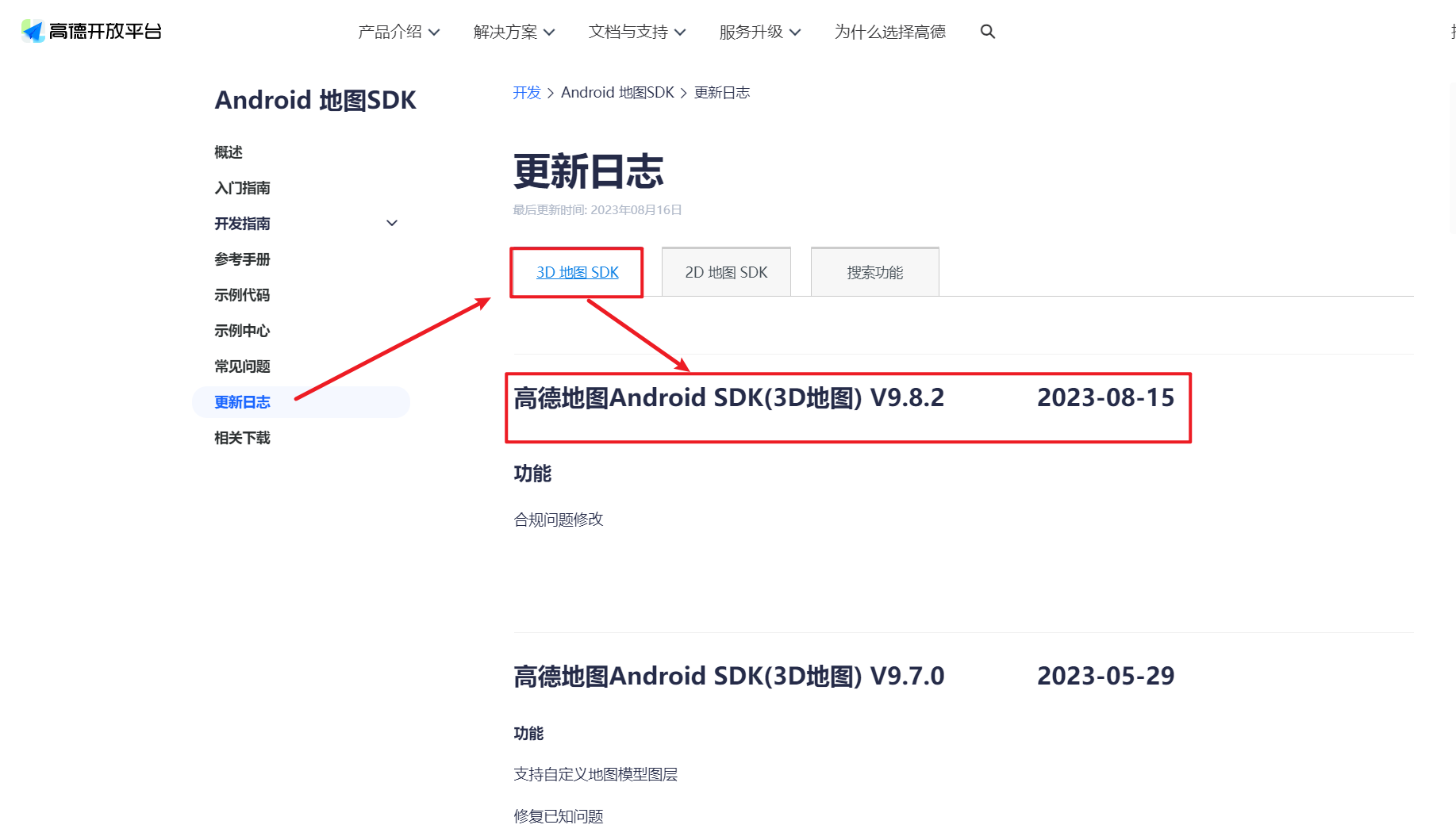1456x840 pixels.
Task: Click the 修复已知问题 entry
Action: click(559, 816)
